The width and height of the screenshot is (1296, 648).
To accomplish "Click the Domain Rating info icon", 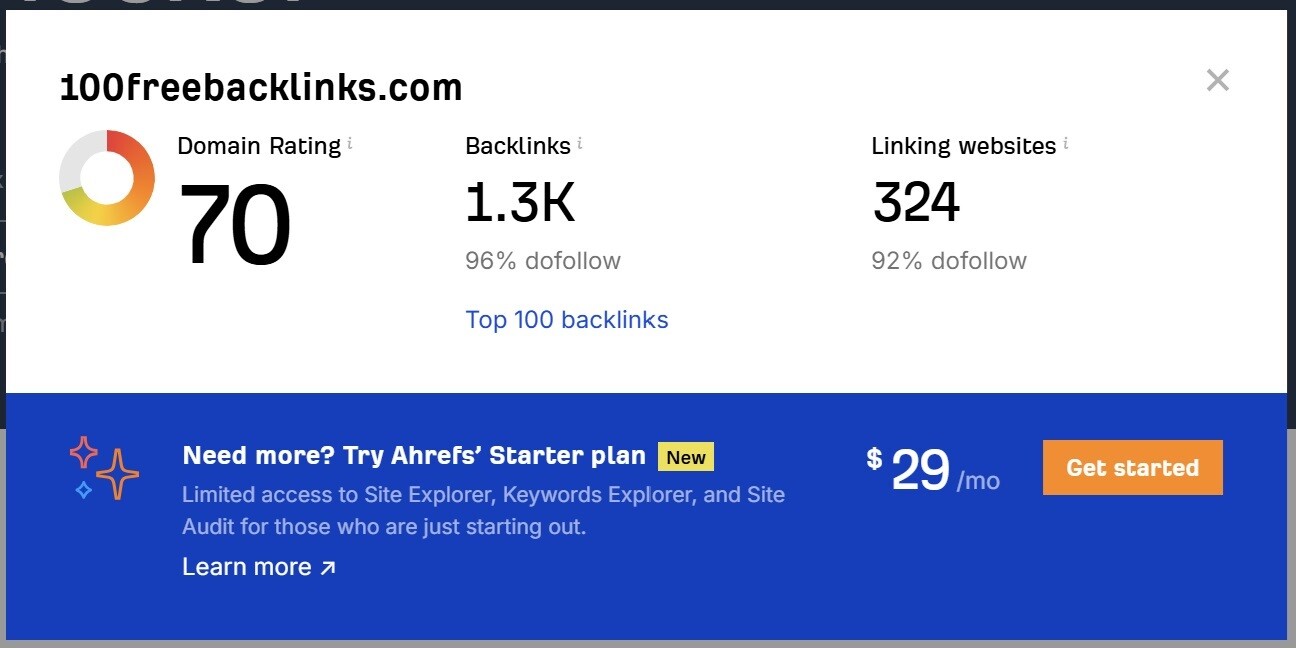I will 350,144.
